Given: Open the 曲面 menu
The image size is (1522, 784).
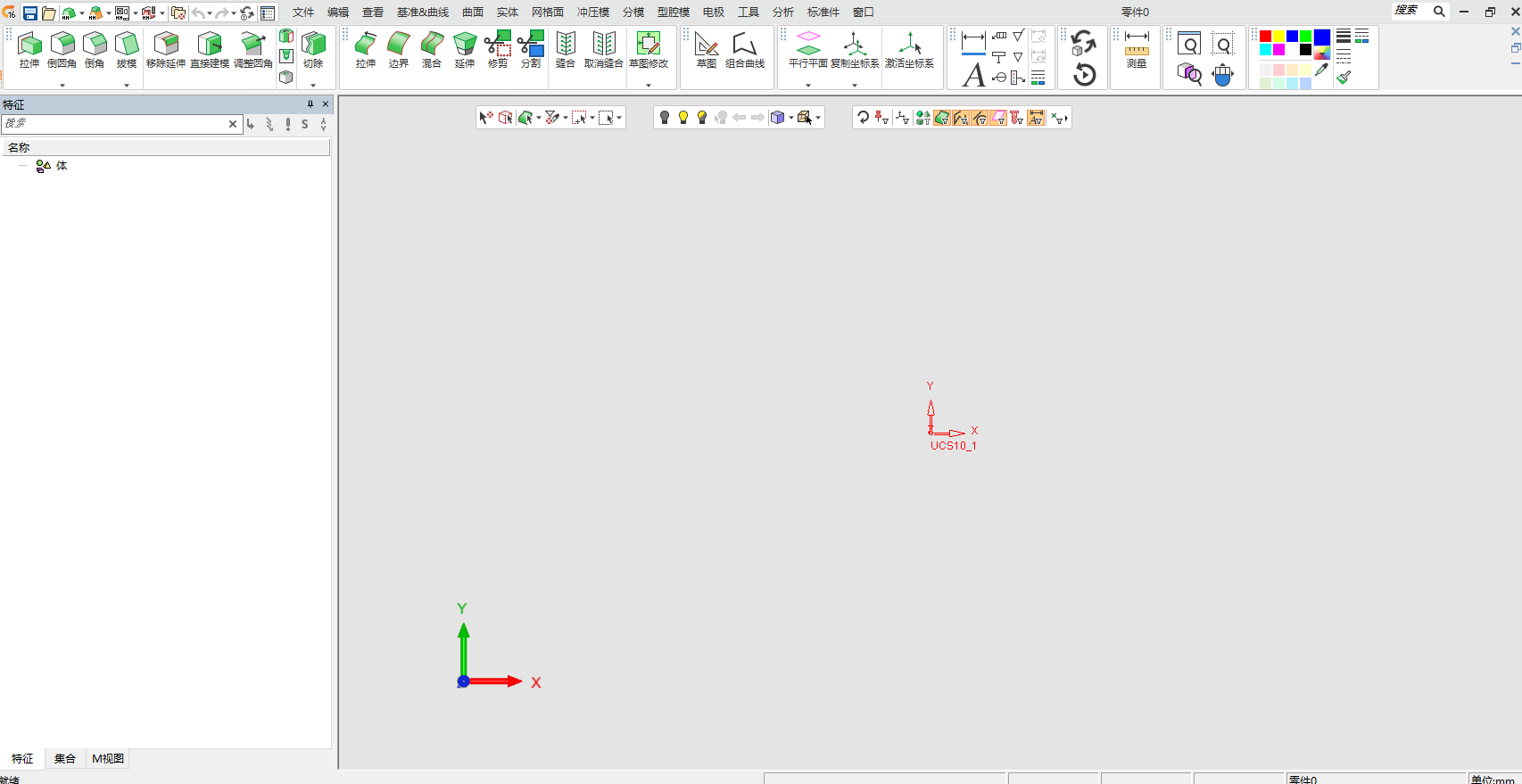Looking at the screenshot, I should [x=473, y=12].
